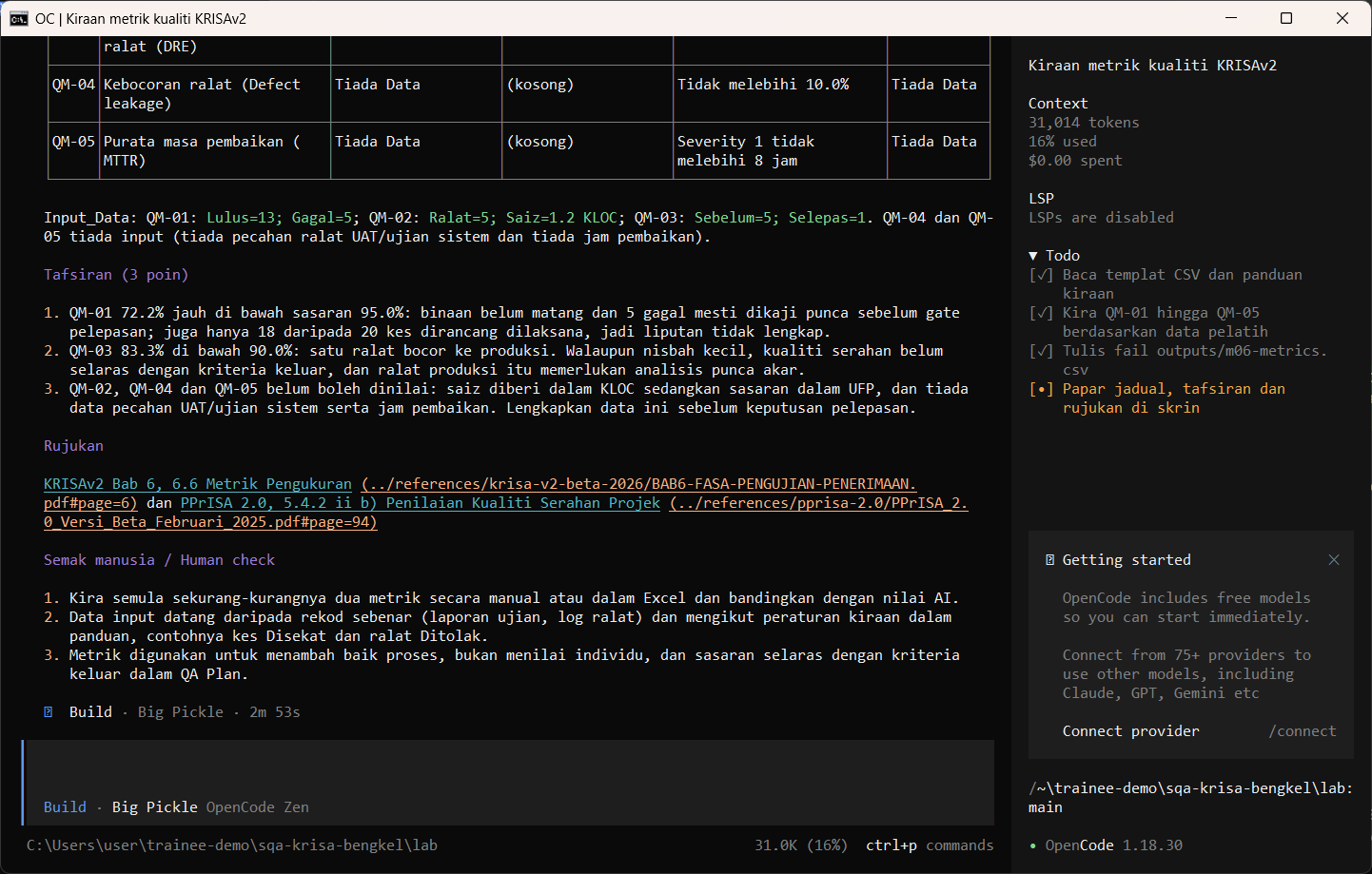The image size is (1372, 874).
Task: Click ctrl+p commands in status bar
Action: click(930, 845)
